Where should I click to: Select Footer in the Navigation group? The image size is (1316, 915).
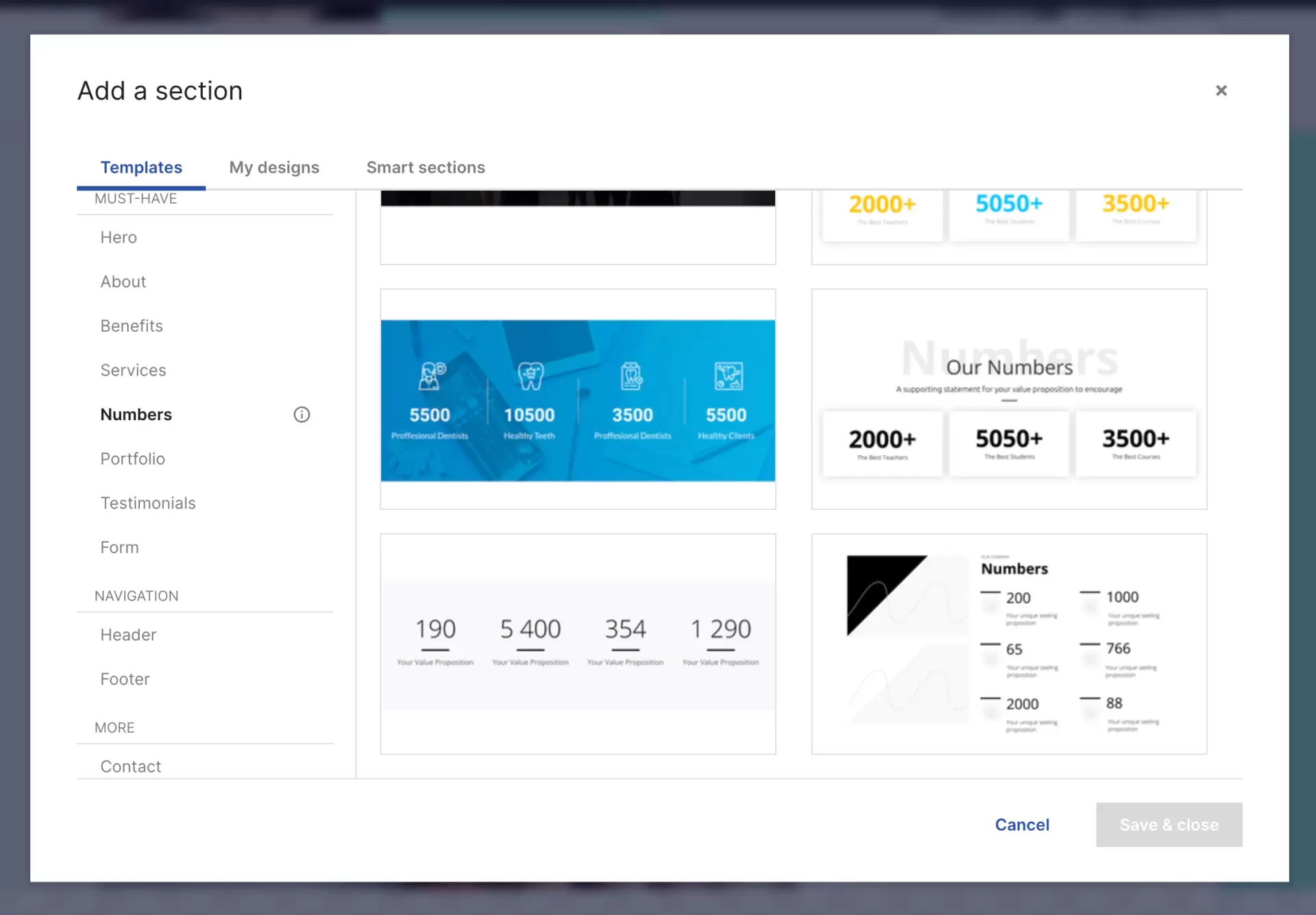[x=125, y=679]
